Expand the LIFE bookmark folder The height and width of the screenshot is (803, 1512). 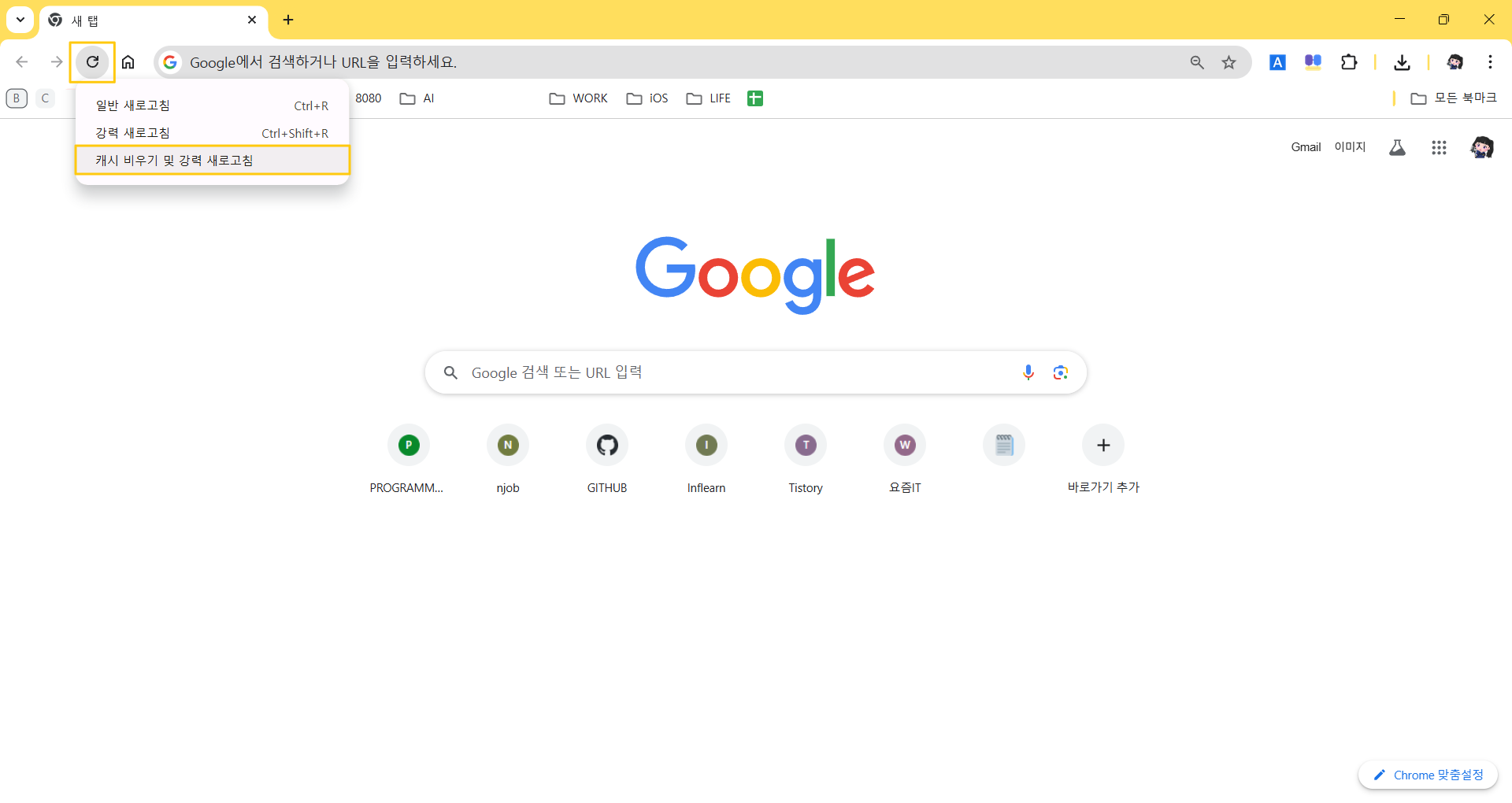click(x=708, y=98)
